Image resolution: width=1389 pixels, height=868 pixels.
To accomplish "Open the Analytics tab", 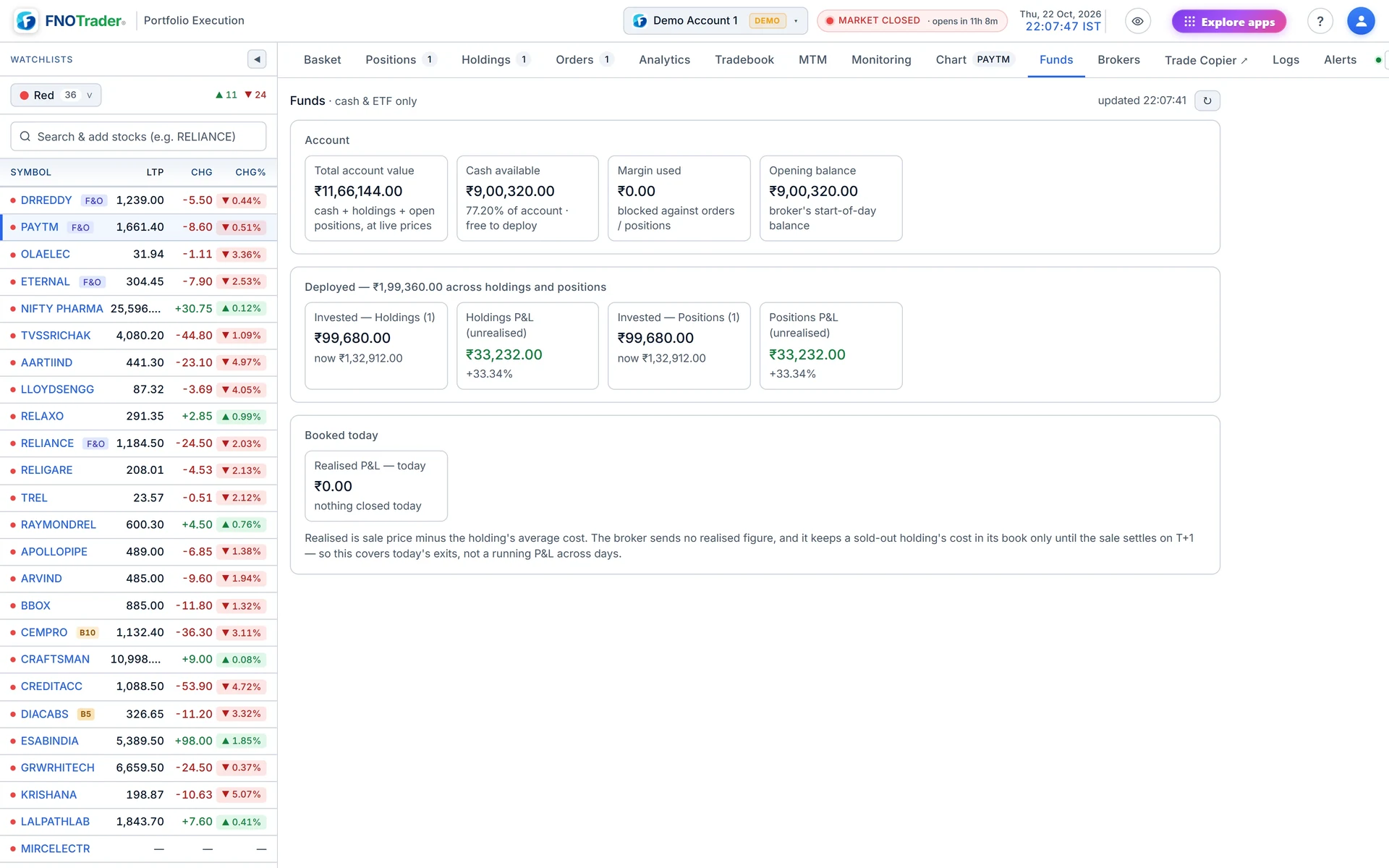I will (x=664, y=60).
